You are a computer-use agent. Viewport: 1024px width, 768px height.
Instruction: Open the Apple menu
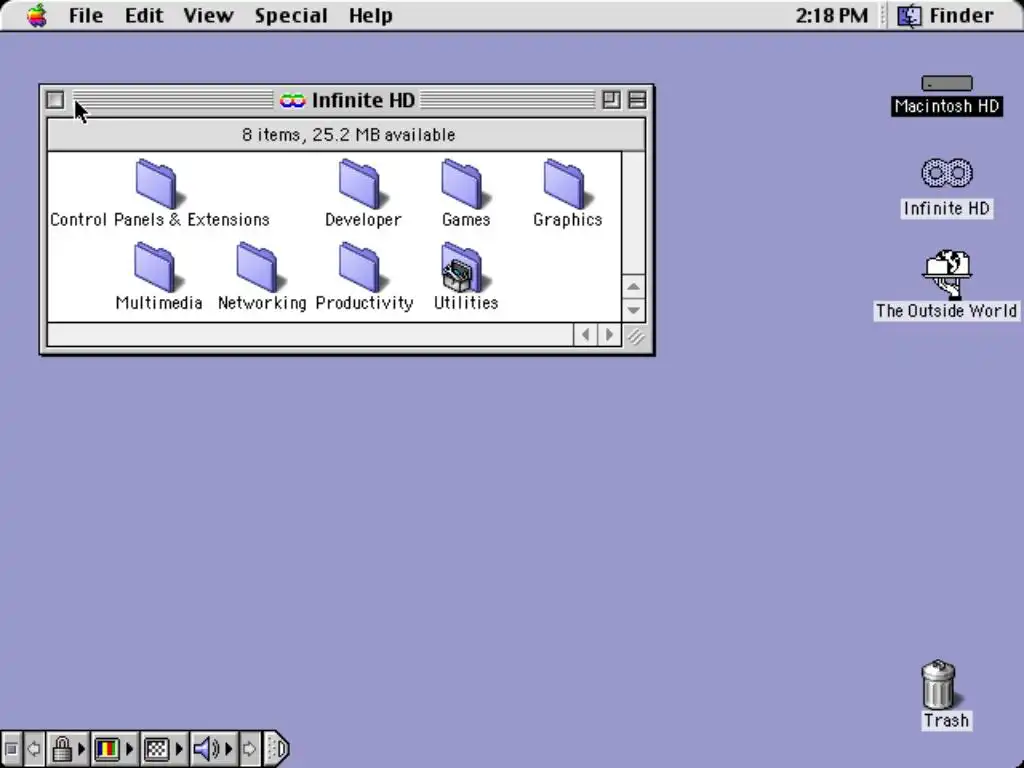[x=37, y=15]
